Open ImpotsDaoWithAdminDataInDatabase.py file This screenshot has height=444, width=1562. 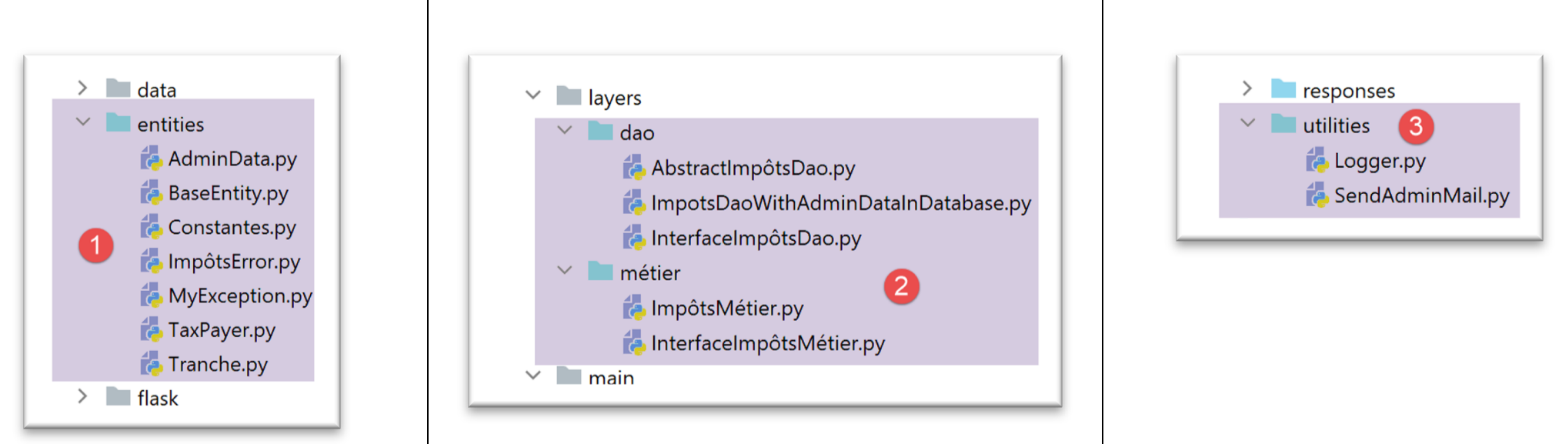coord(840,203)
